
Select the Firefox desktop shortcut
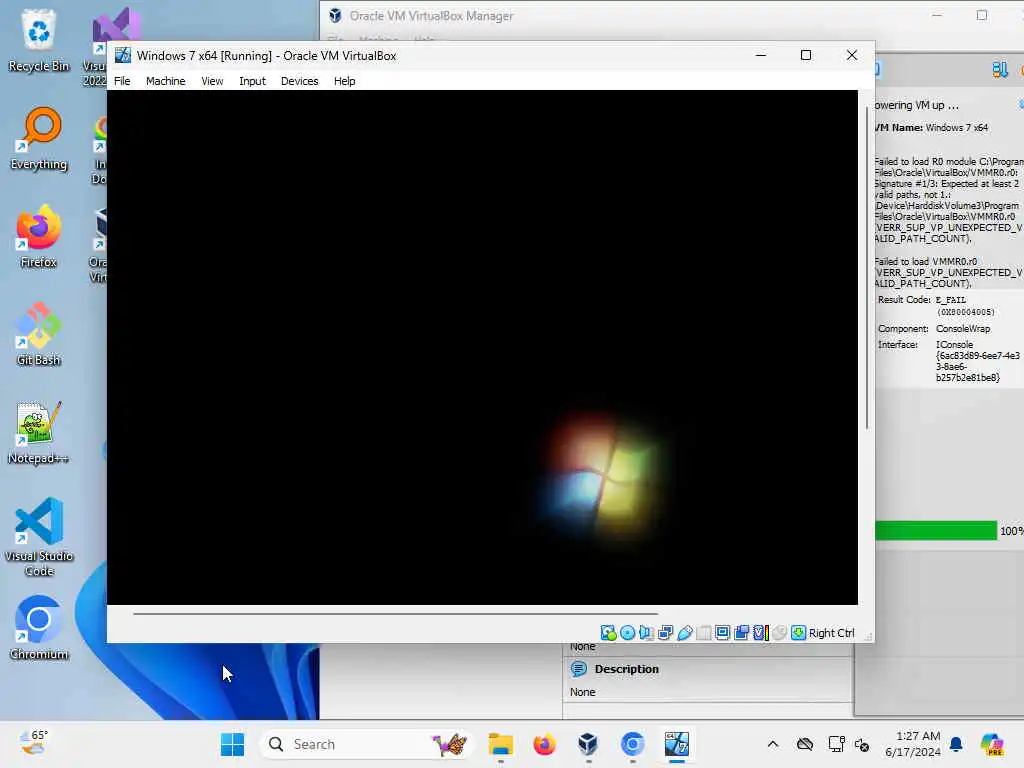click(x=39, y=236)
